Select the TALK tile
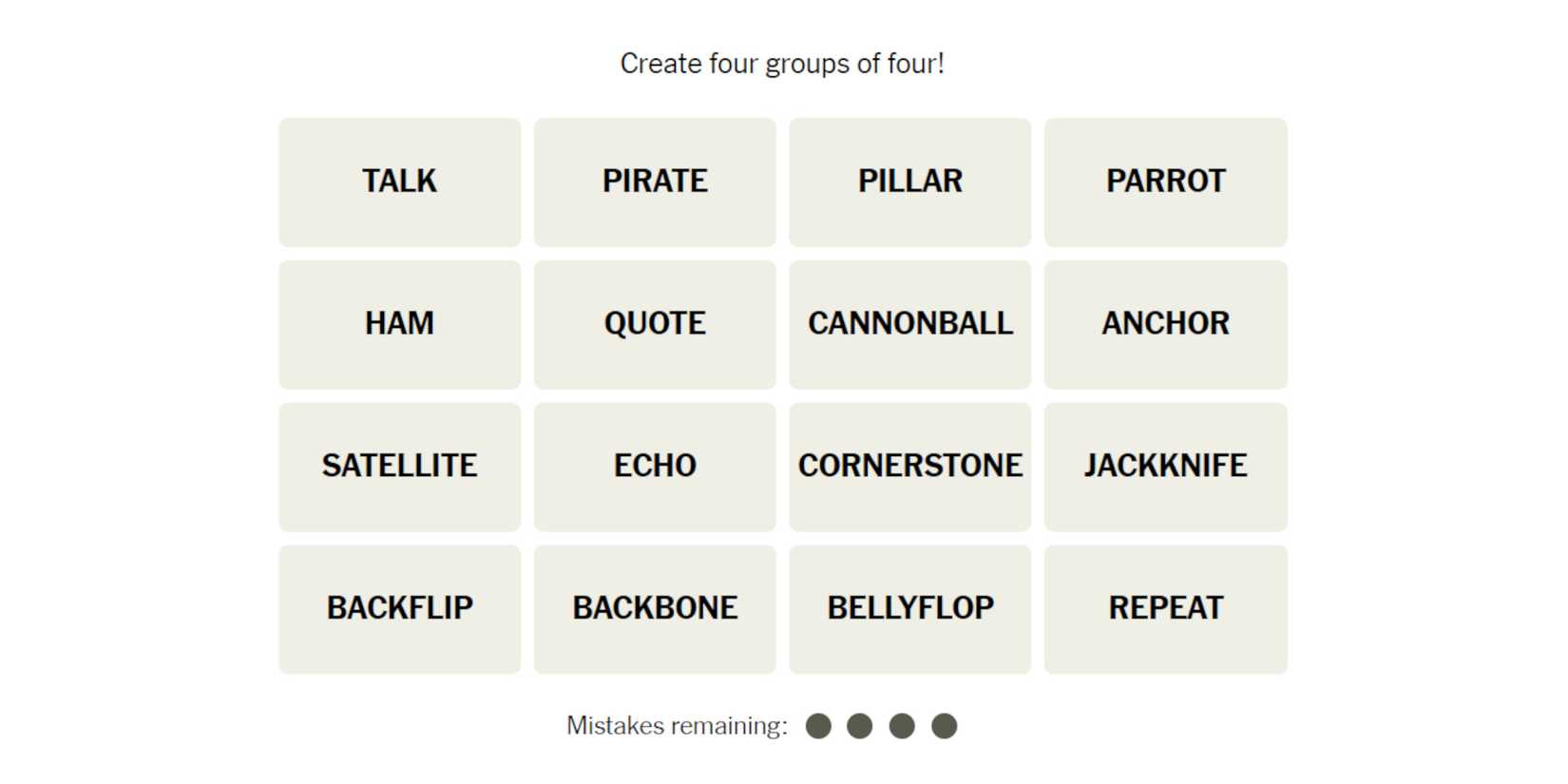The height and width of the screenshot is (784, 1568). click(x=399, y=182)
